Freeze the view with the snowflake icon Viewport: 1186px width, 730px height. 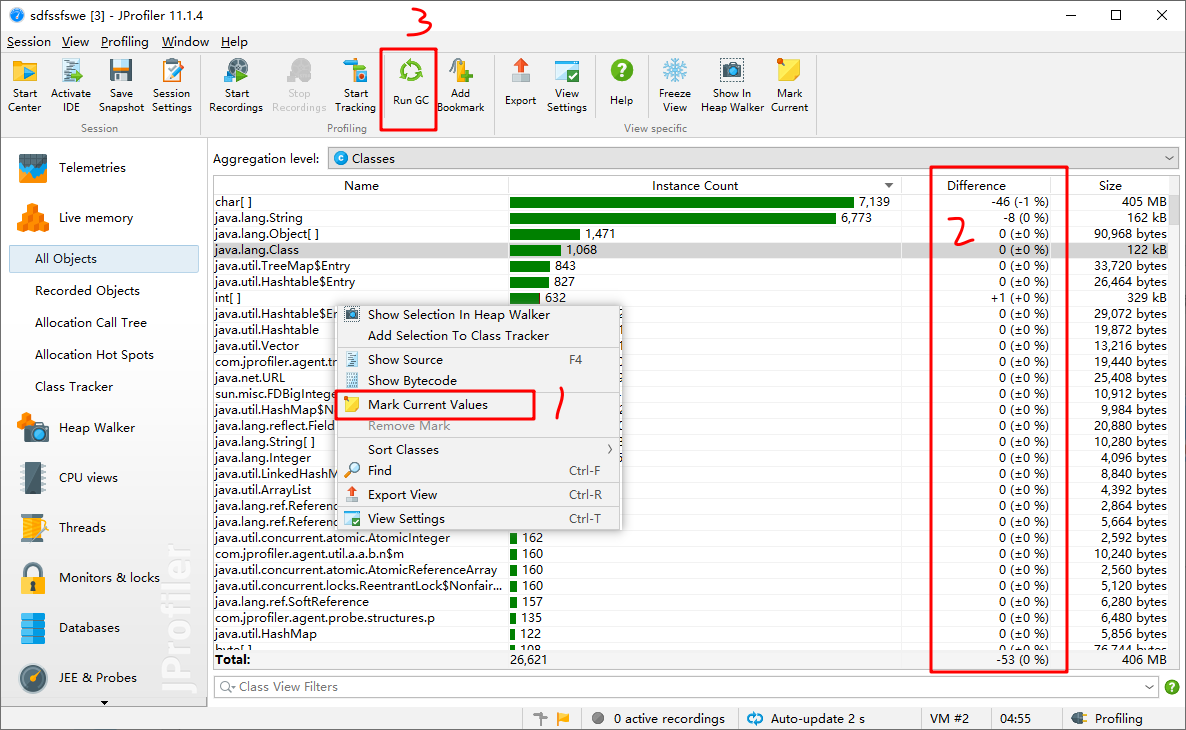(675, 85)
